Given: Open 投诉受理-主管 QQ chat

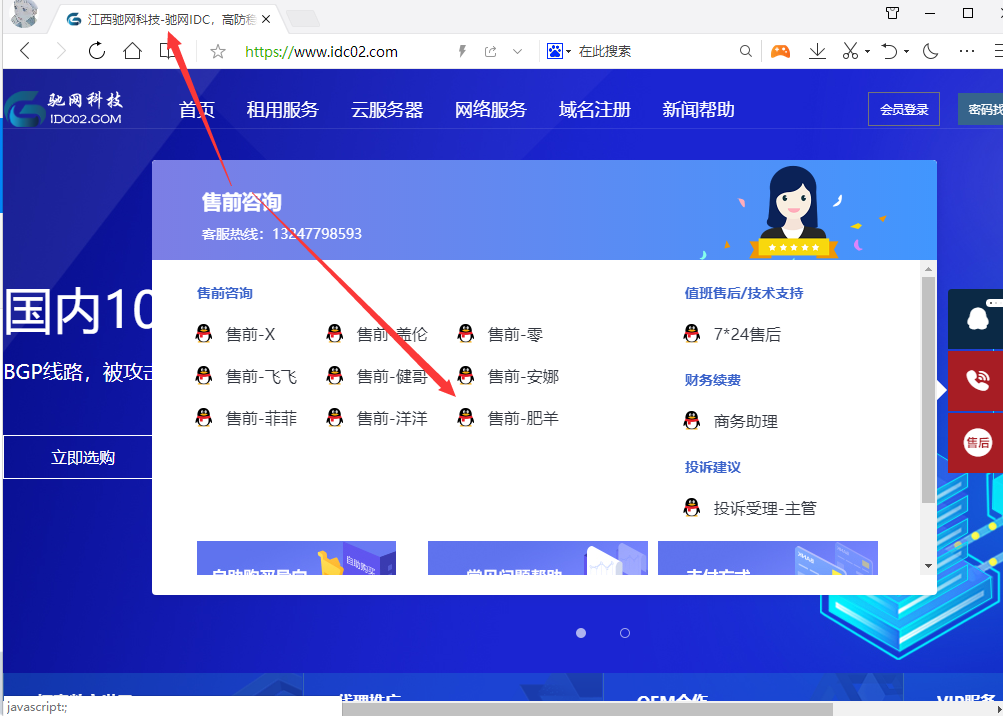Looking at the screenshot, I should [692, 507].
